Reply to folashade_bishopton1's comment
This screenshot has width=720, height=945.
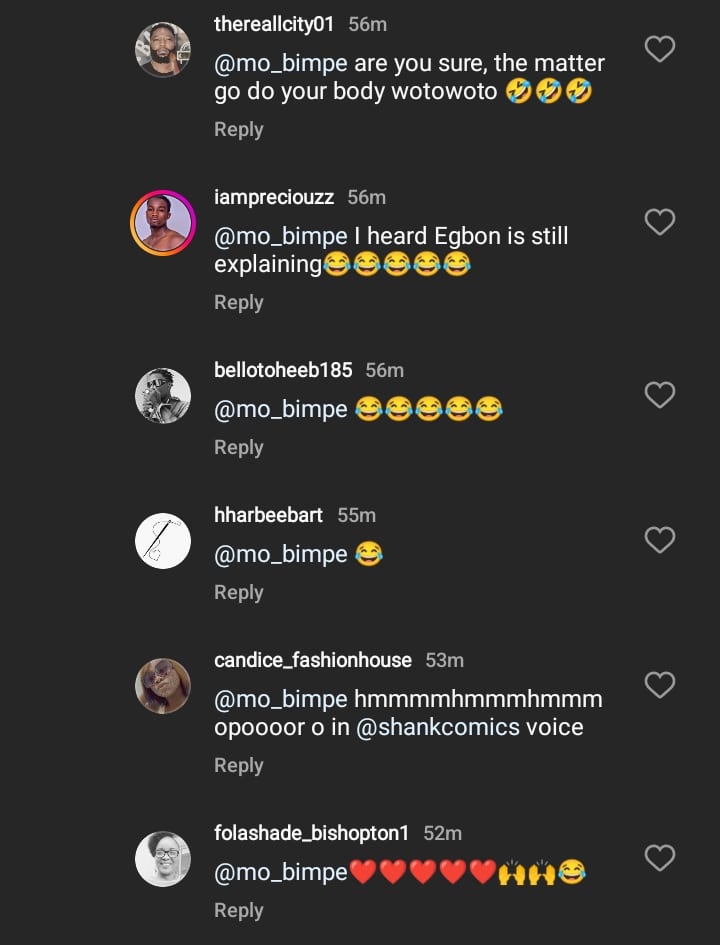coord(239,910)
